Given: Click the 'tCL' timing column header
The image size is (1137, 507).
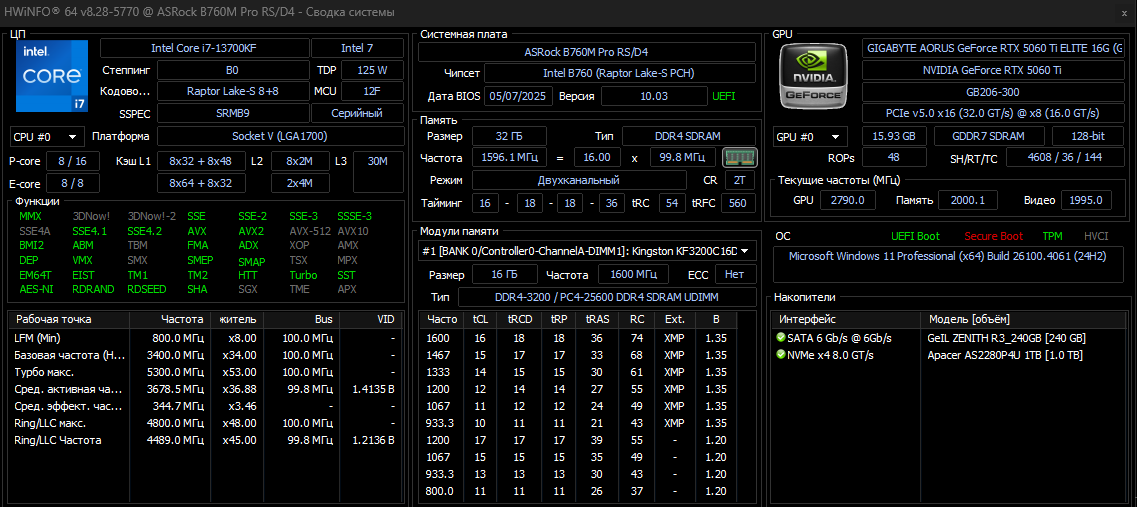Looking at the screenshot, I should click(480, 319).
